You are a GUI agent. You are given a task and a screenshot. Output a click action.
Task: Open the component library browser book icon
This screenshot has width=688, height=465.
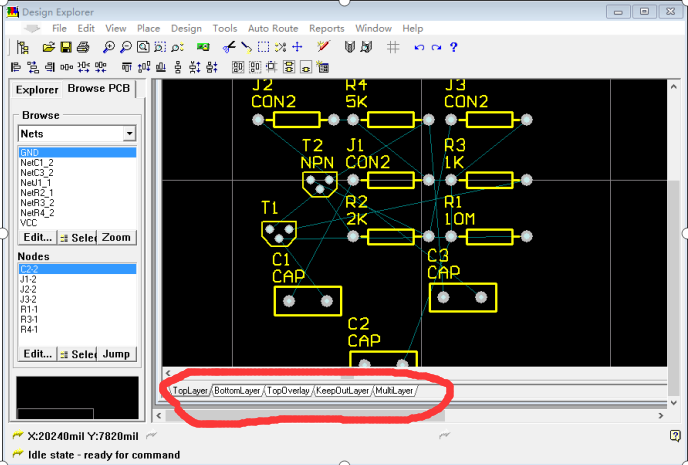(x=349, y=47)
